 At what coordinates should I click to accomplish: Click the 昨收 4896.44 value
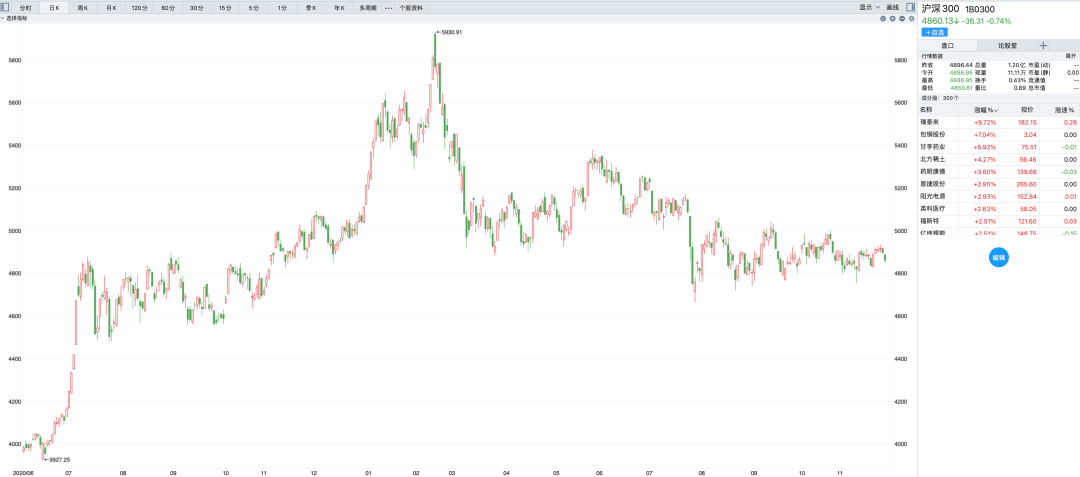(x=961, y=64)
